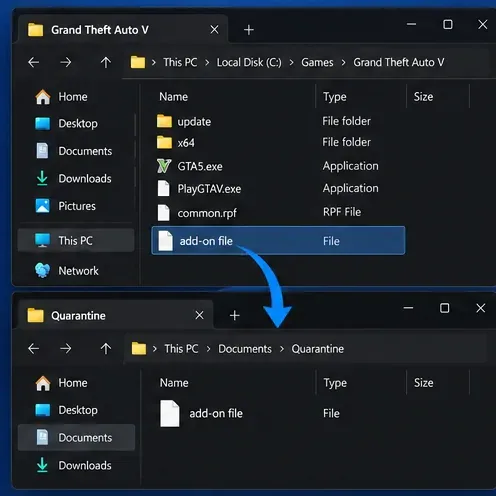This screenshot has height=496, width=496.
Task: Select the highlighted add-on file in GTA folder
Action: coord(278,241)
